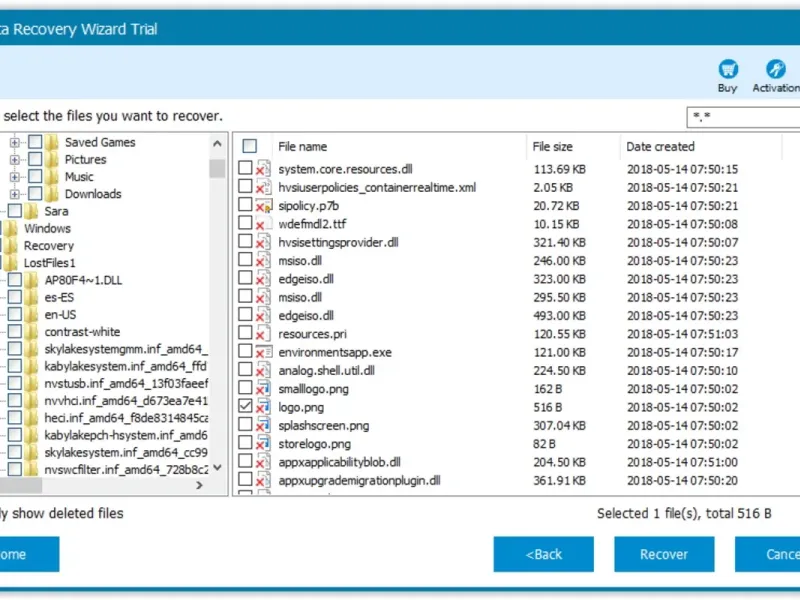Click file icon beside hvsisettingsprovider.dll

[263, 242]
